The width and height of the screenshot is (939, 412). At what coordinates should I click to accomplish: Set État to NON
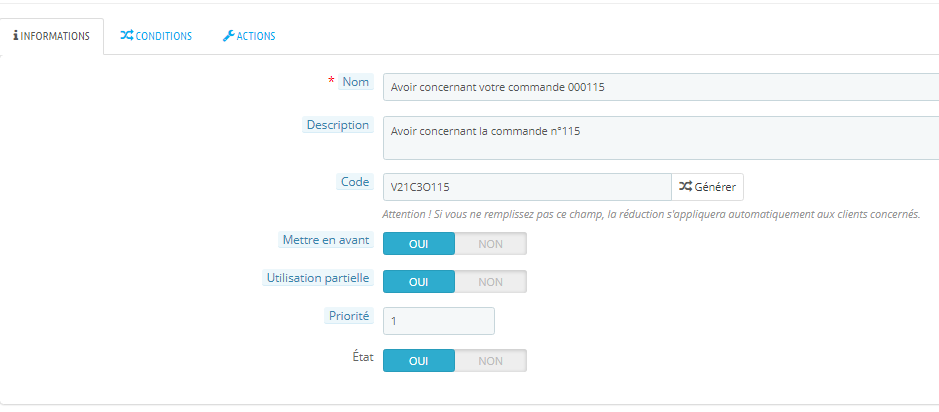(490, 360)
